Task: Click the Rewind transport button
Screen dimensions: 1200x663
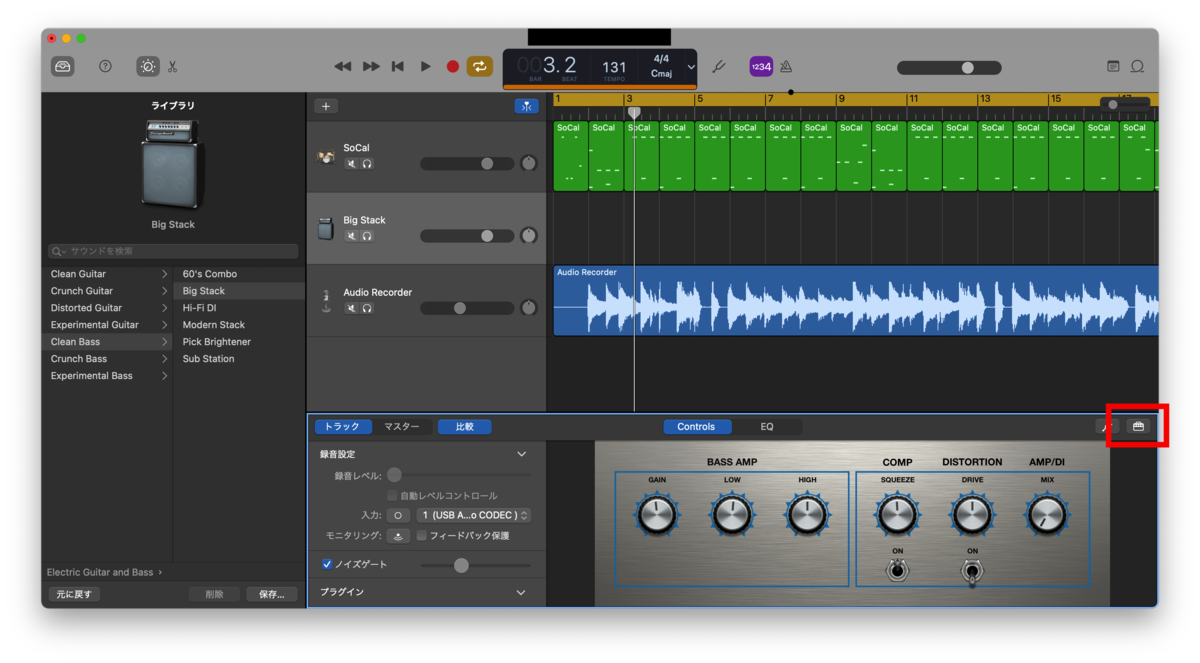Action: (x=343, y=67)
